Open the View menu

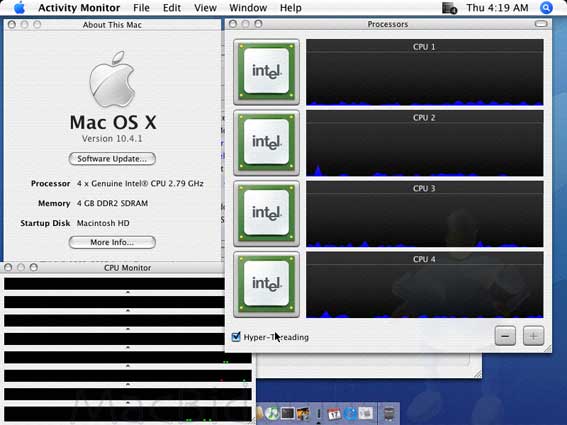coord(205,8)
